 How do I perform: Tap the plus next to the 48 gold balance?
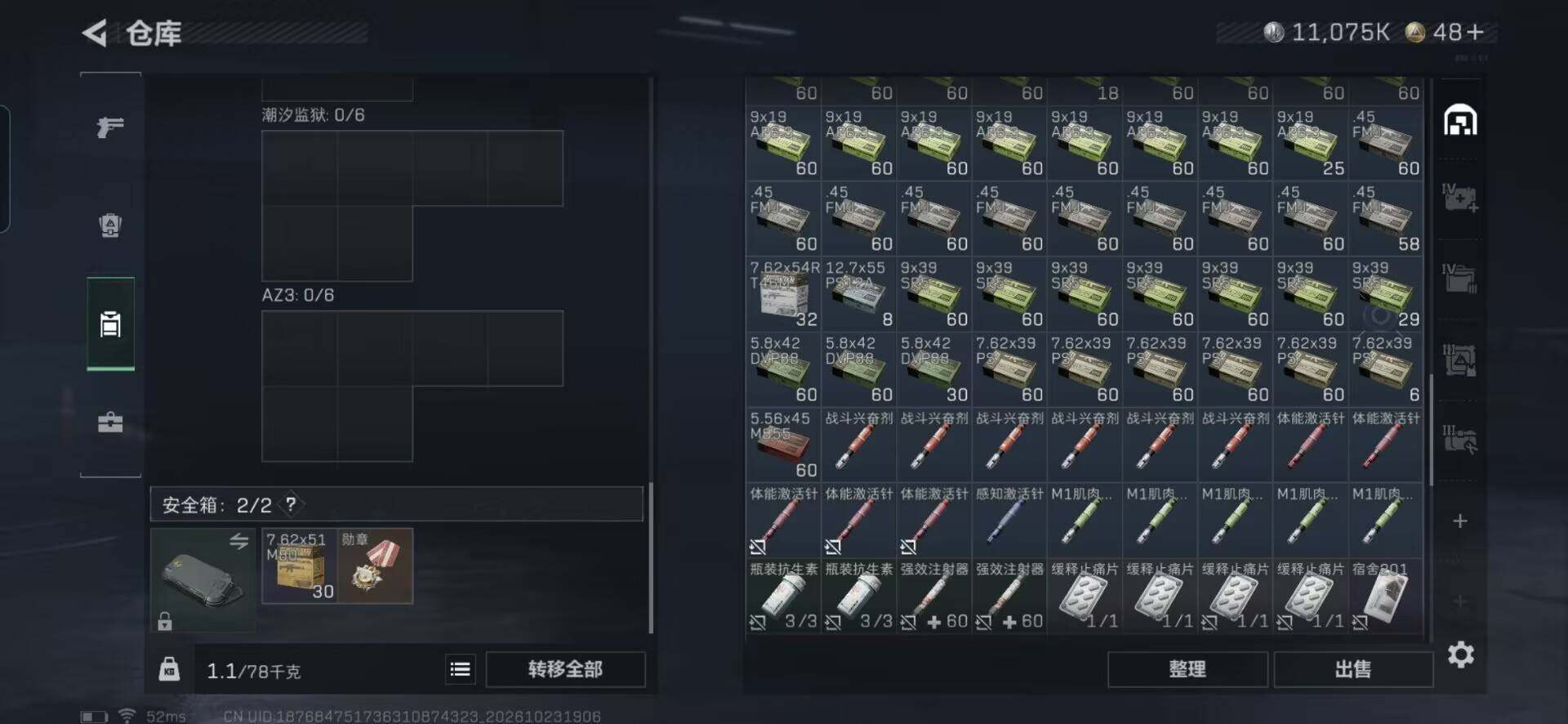(x=1475, y=32)
